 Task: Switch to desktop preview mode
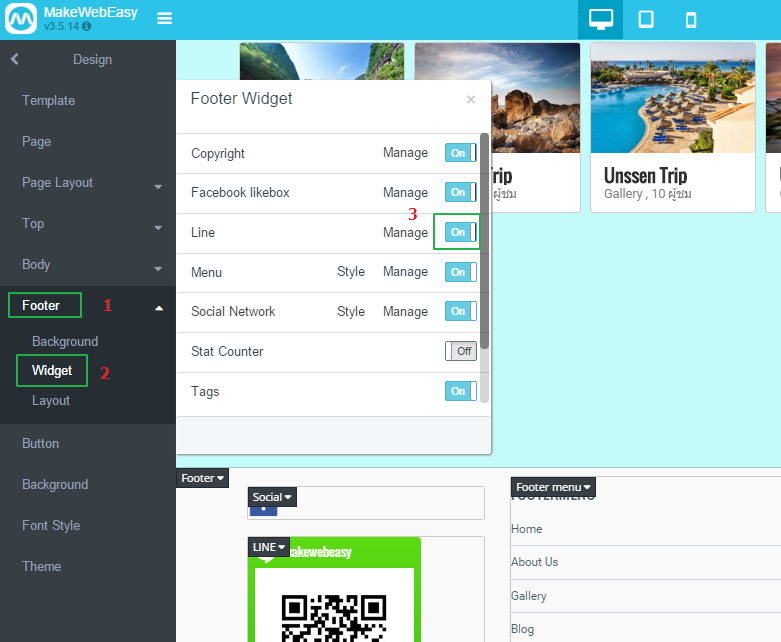tap(600, 20)
